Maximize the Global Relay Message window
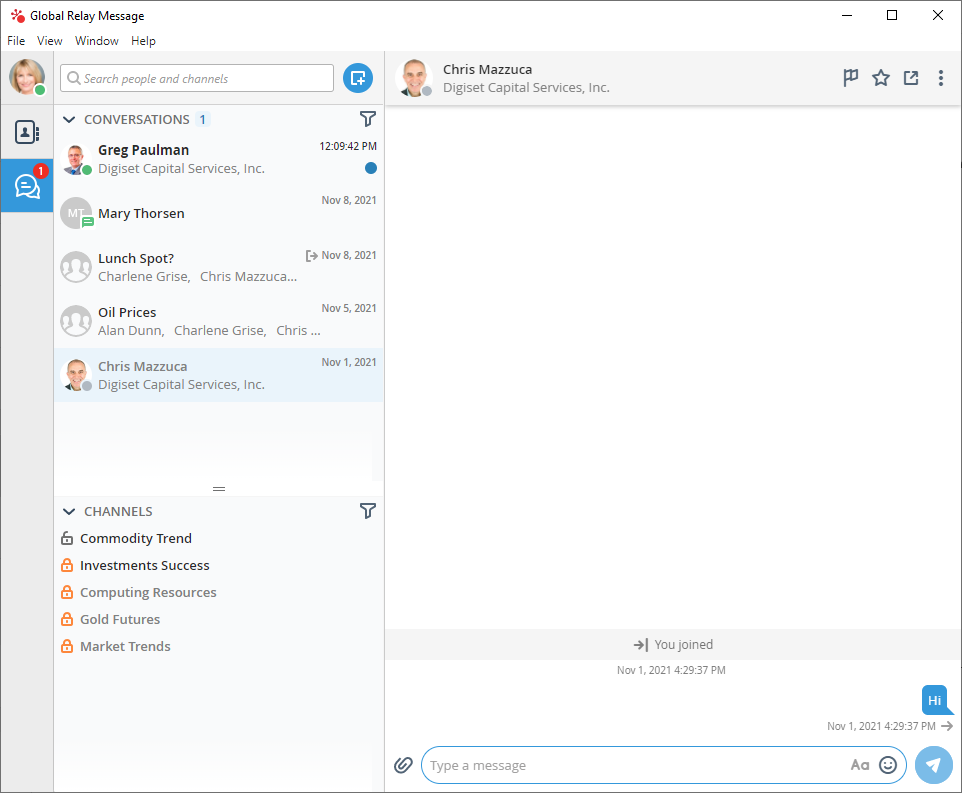The image size is (962, 793). (892, 15)
